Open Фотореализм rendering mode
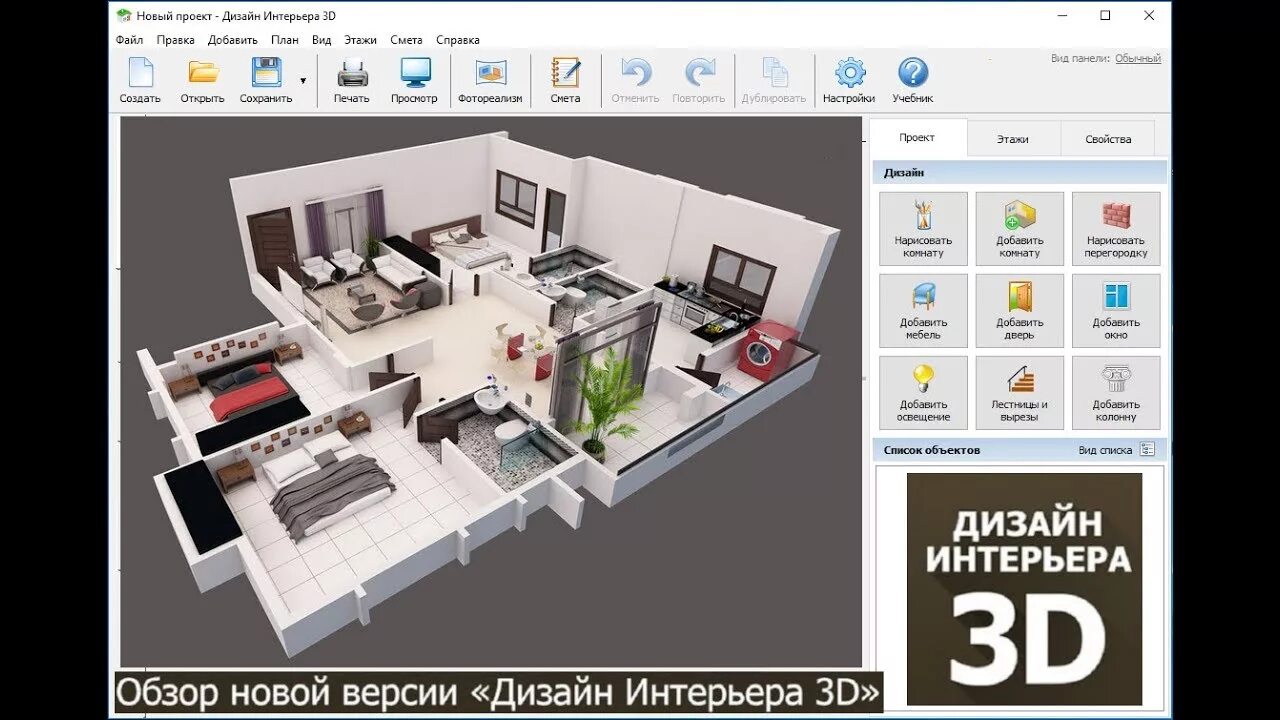 pyautogui.click(x=490, y=80)
